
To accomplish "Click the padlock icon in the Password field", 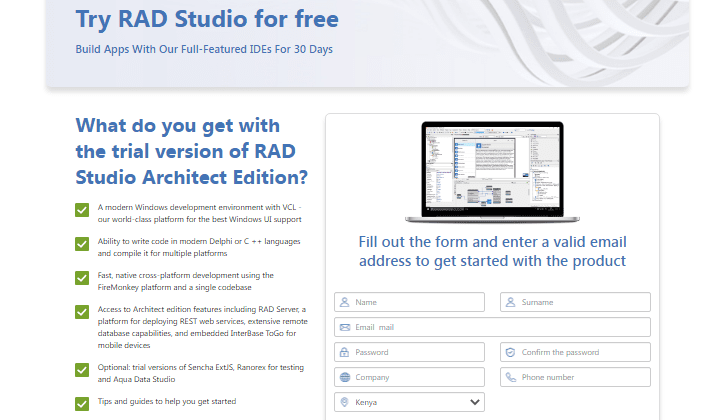I will [x=344, y=352].
